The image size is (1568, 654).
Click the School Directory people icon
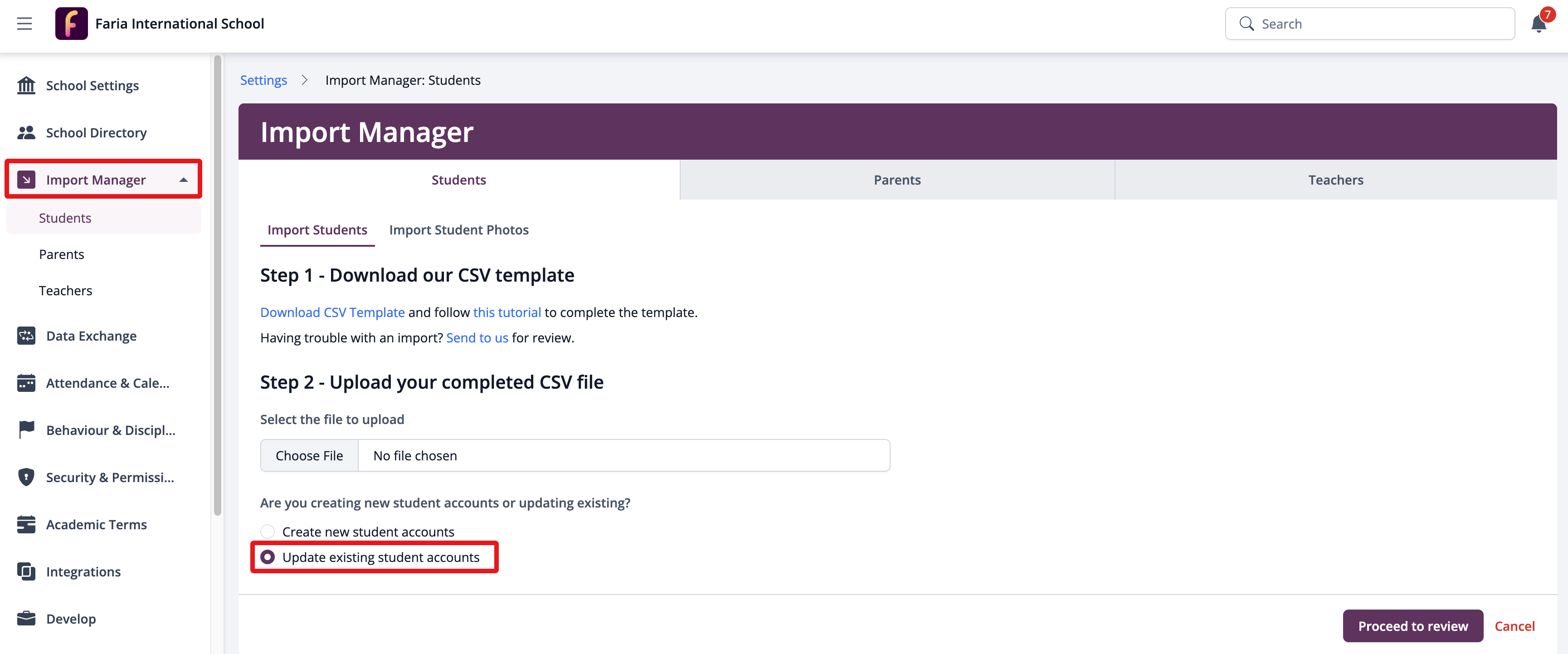[x=26, y=132]
